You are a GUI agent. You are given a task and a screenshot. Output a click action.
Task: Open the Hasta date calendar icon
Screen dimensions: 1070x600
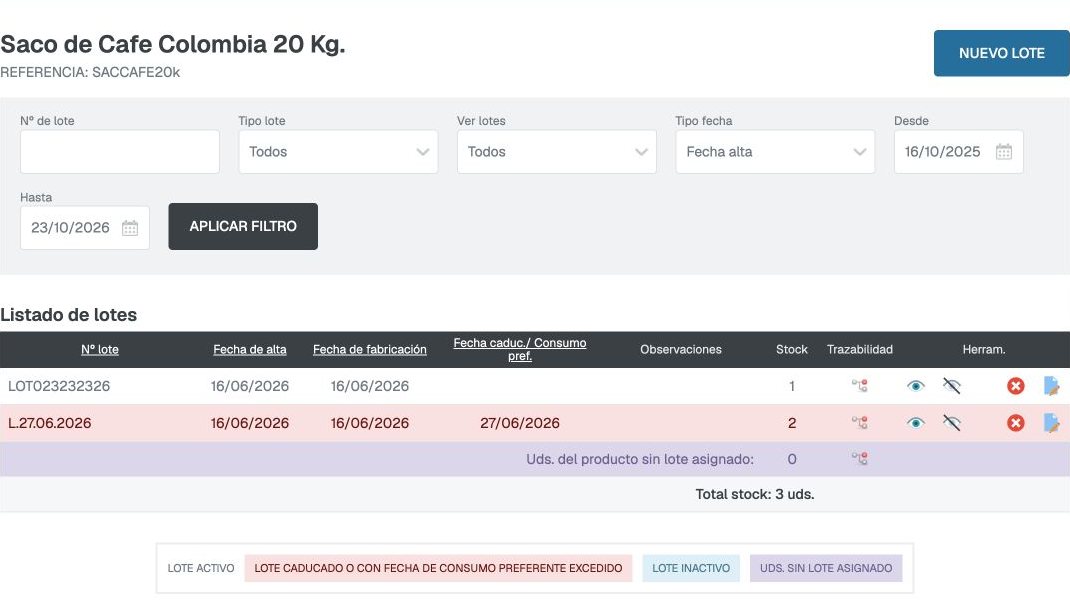130,227
